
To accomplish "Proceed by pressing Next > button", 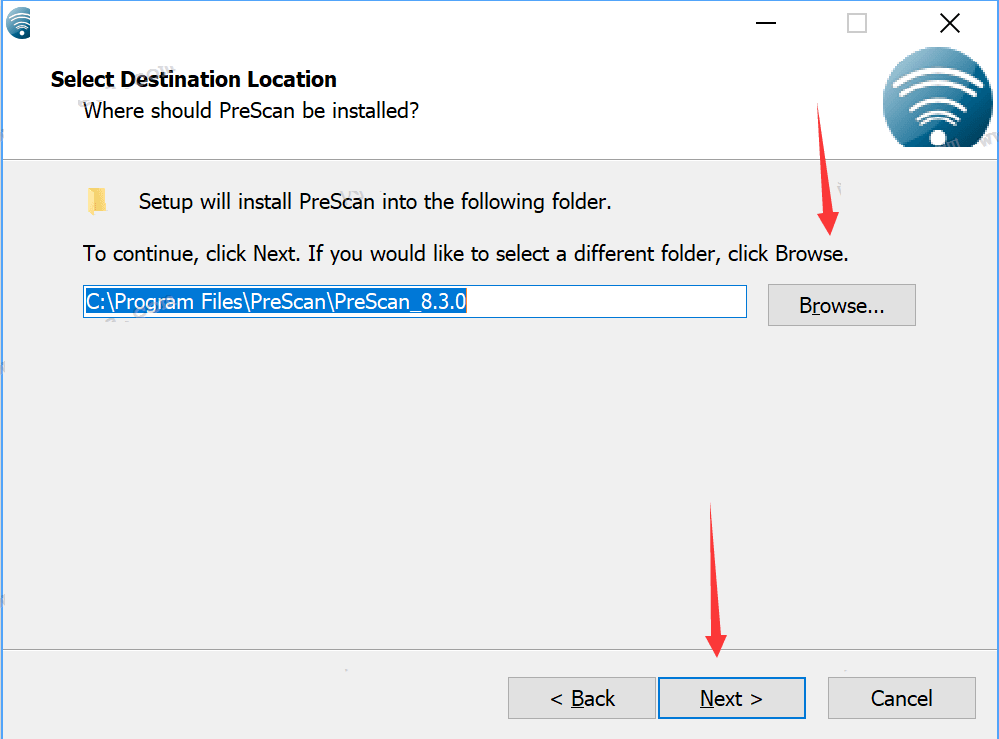I will (x=731, y=698).
